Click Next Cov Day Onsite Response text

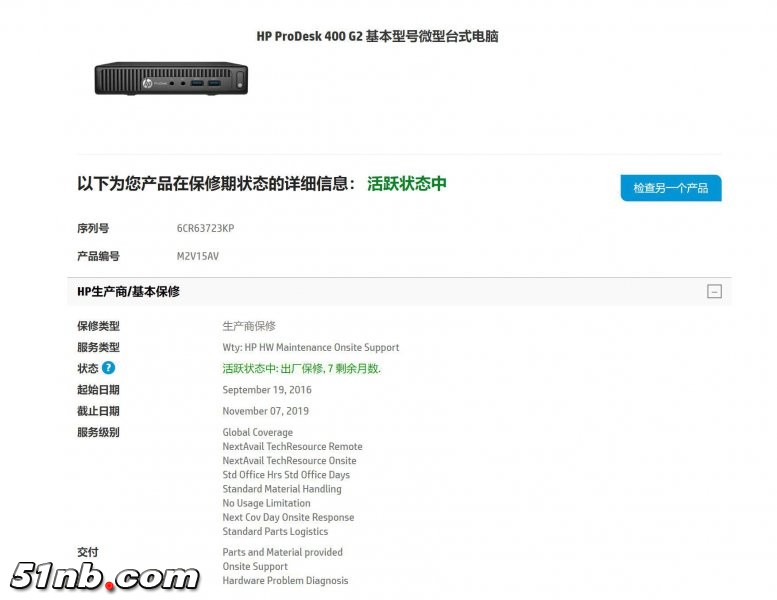(288, 517)
